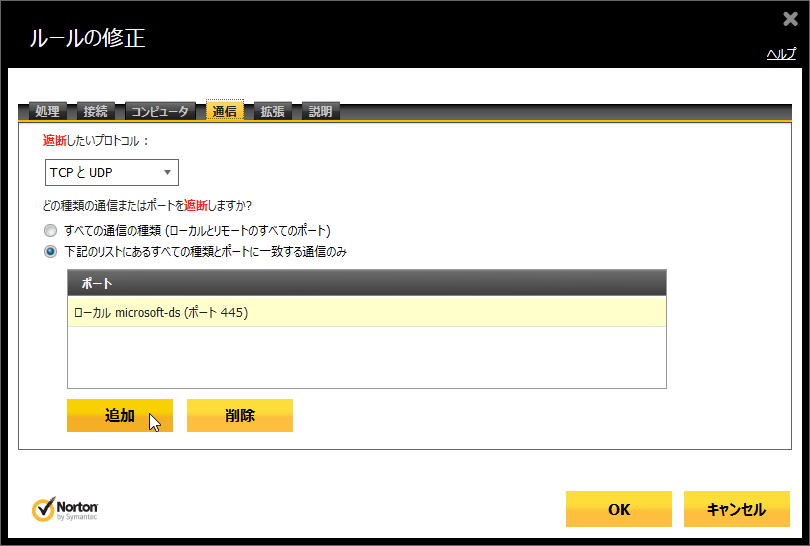Select the ローカル microsoft-ds (ポート 445) entry

366,312
